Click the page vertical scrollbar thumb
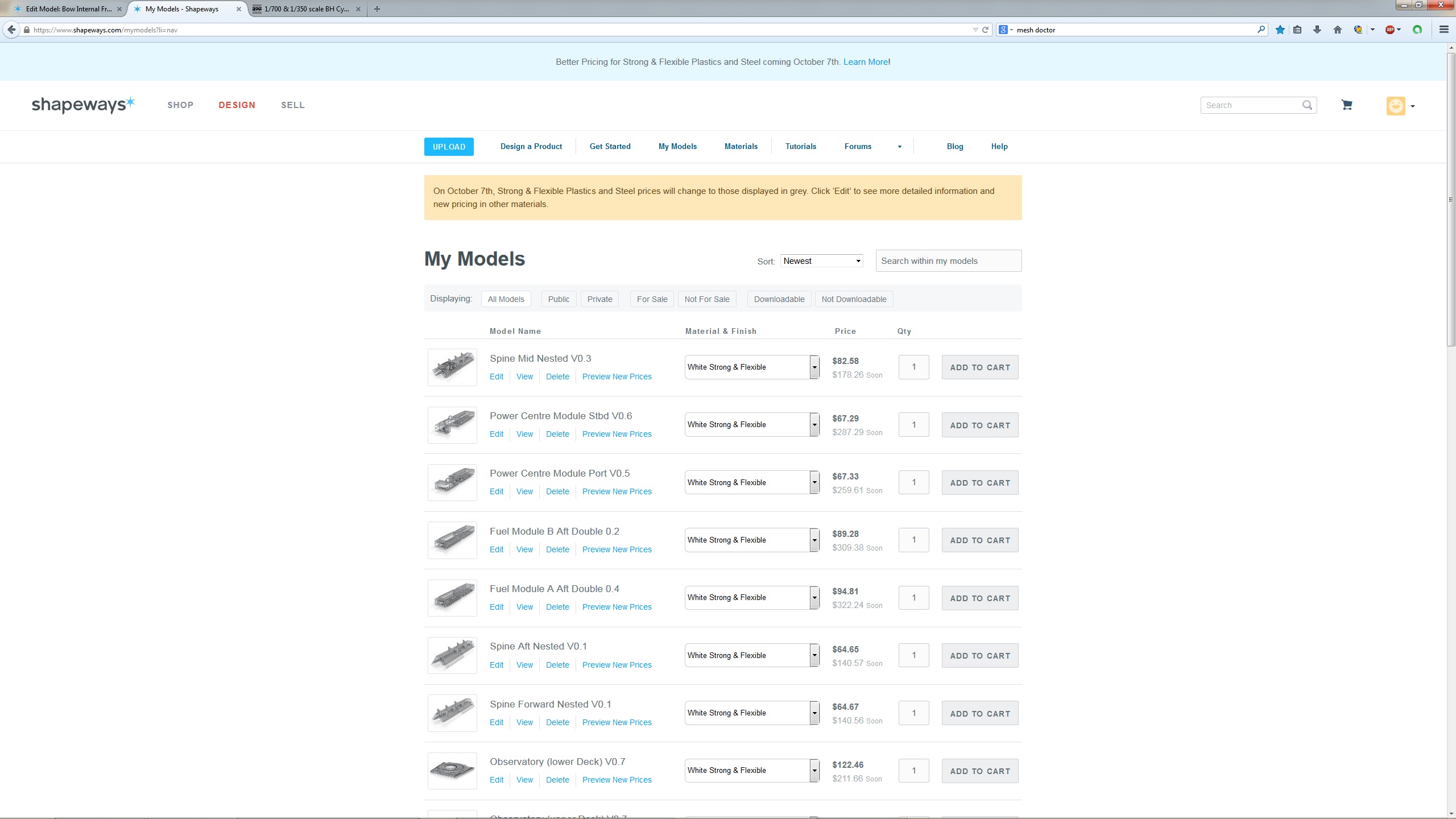 [1451, 199]
